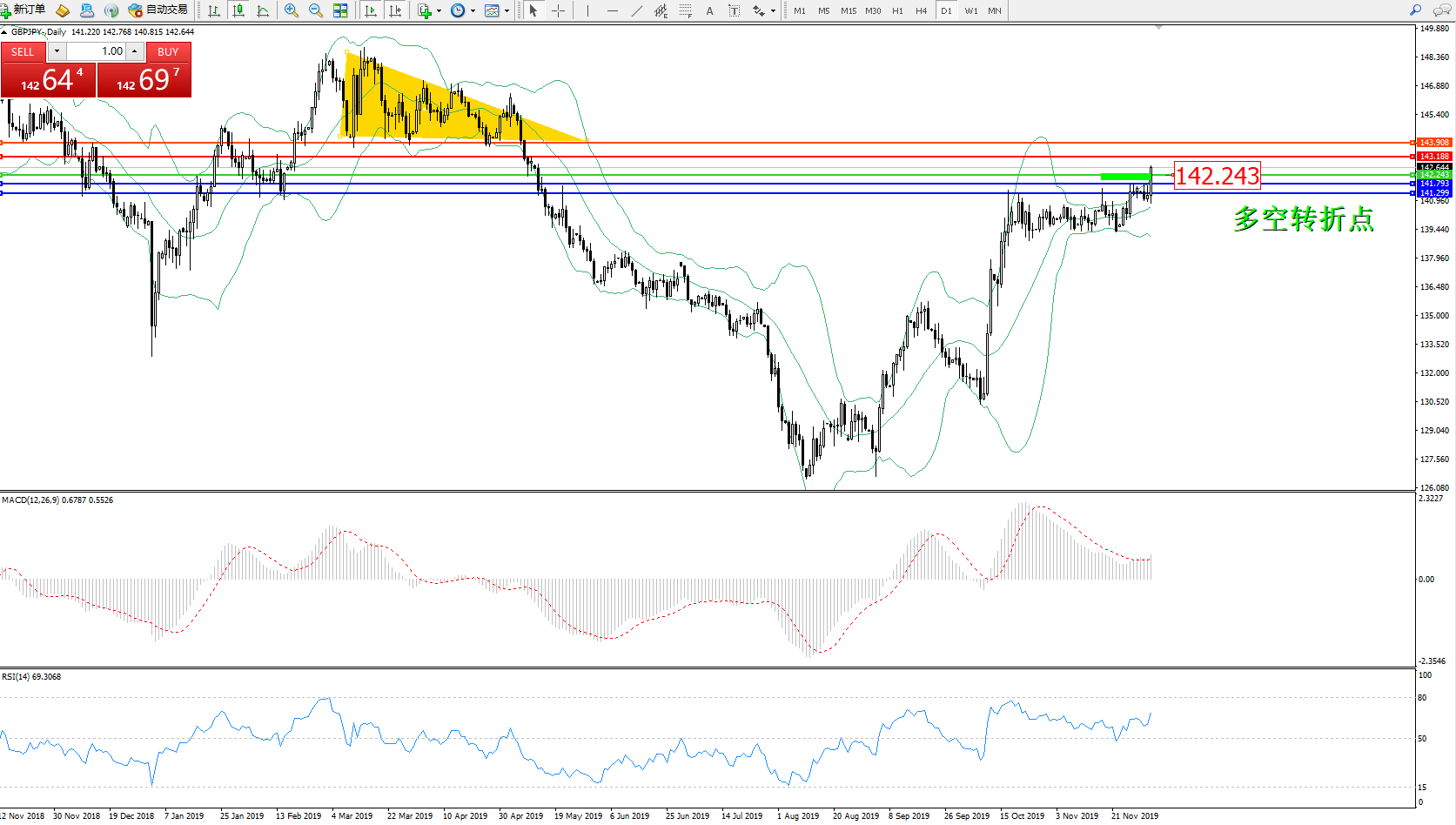Viewport: 1456px width, 825px height.
Task: Select the yellow triangle shape on chart
Action: [x=409, y=104]
